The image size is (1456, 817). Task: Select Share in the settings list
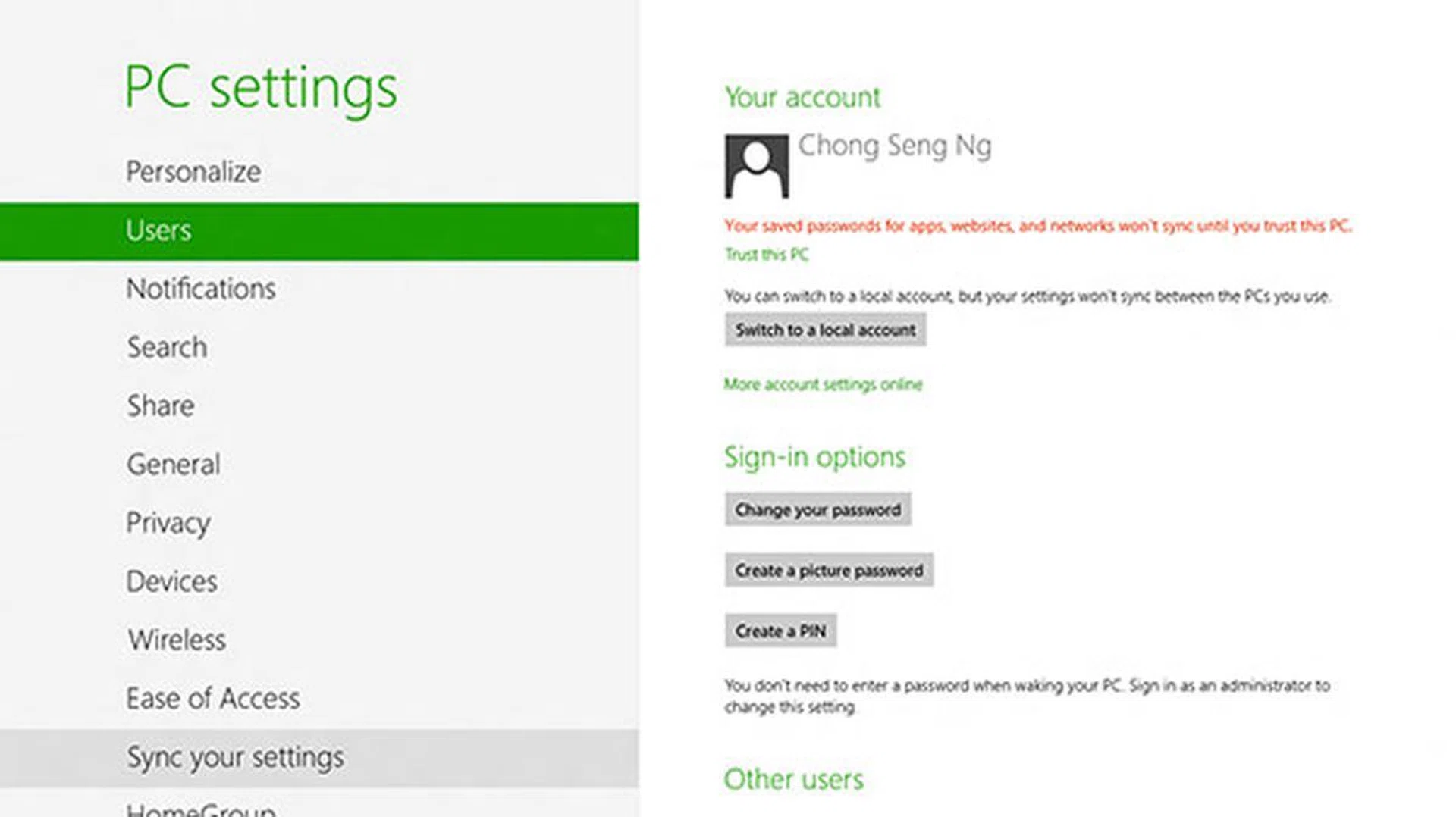click(x=161, y=406)
